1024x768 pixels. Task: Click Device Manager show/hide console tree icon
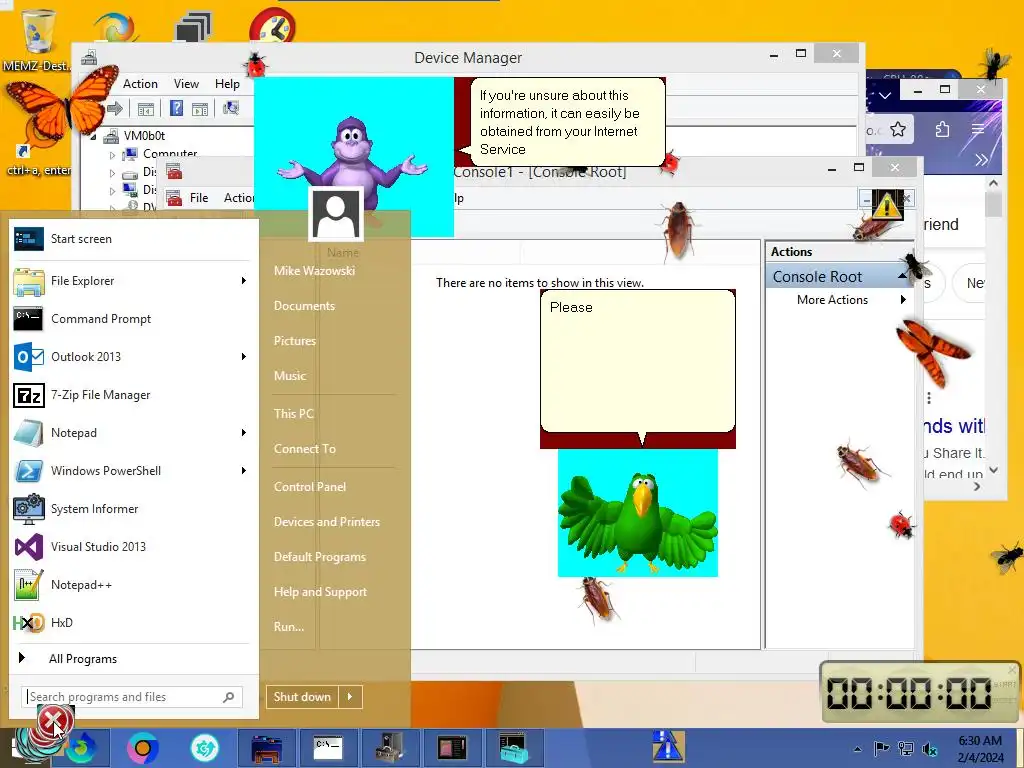[146, 108]
